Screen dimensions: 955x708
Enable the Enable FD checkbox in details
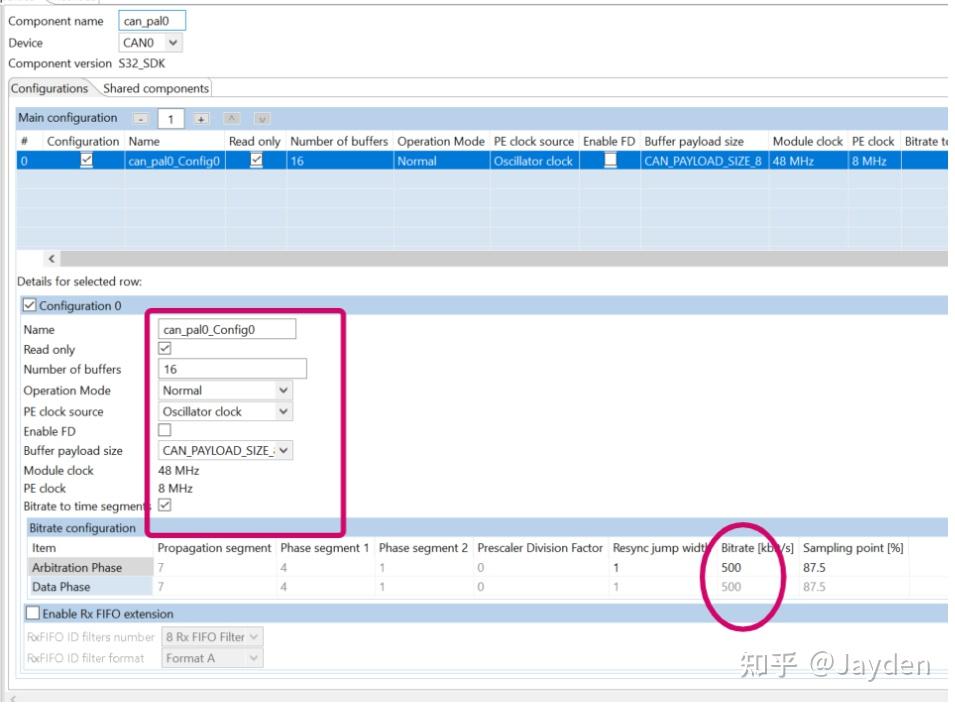tap(164, 430)
